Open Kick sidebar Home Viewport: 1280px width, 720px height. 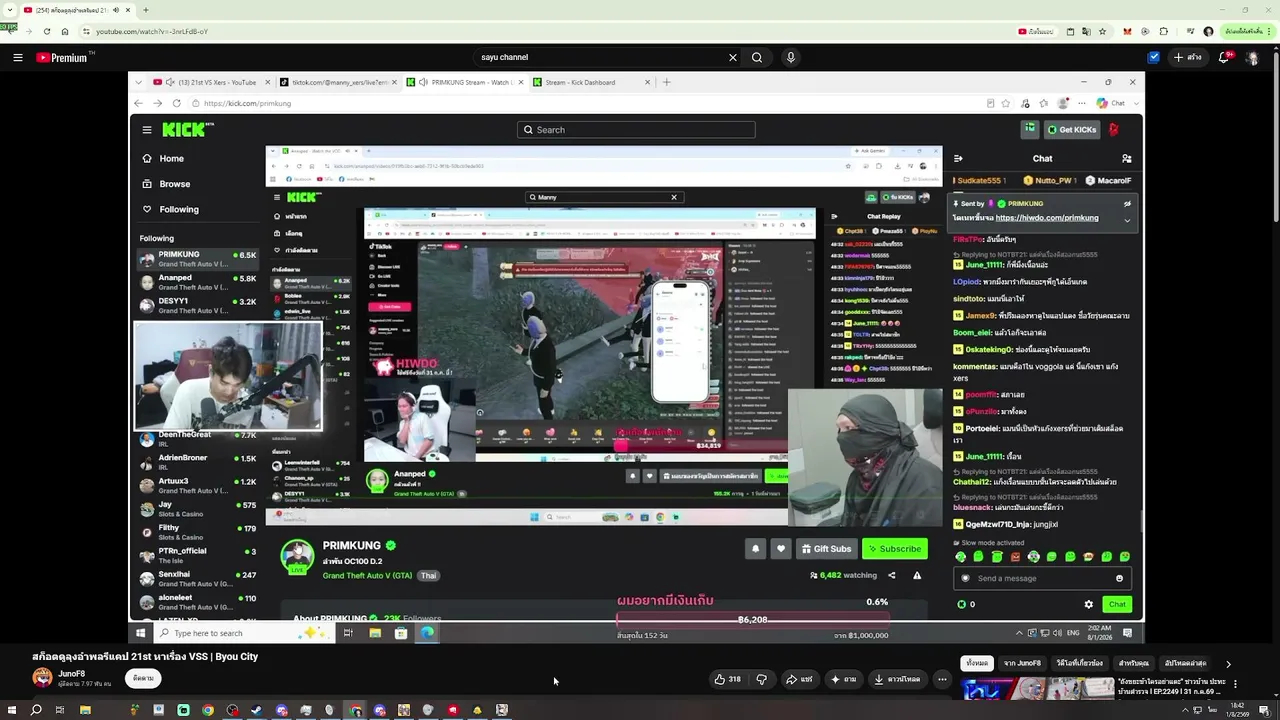pyautogui.click(x=163, y=158)
